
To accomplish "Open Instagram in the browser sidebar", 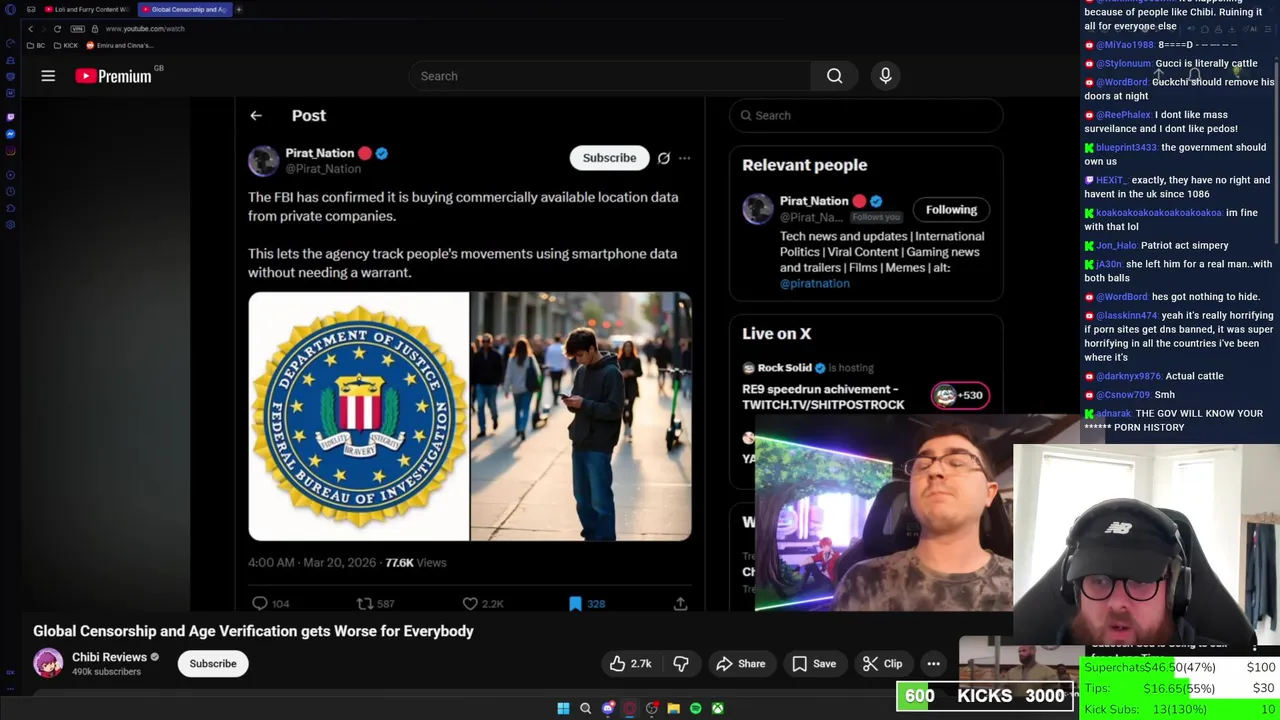I will tap(10, 152).
